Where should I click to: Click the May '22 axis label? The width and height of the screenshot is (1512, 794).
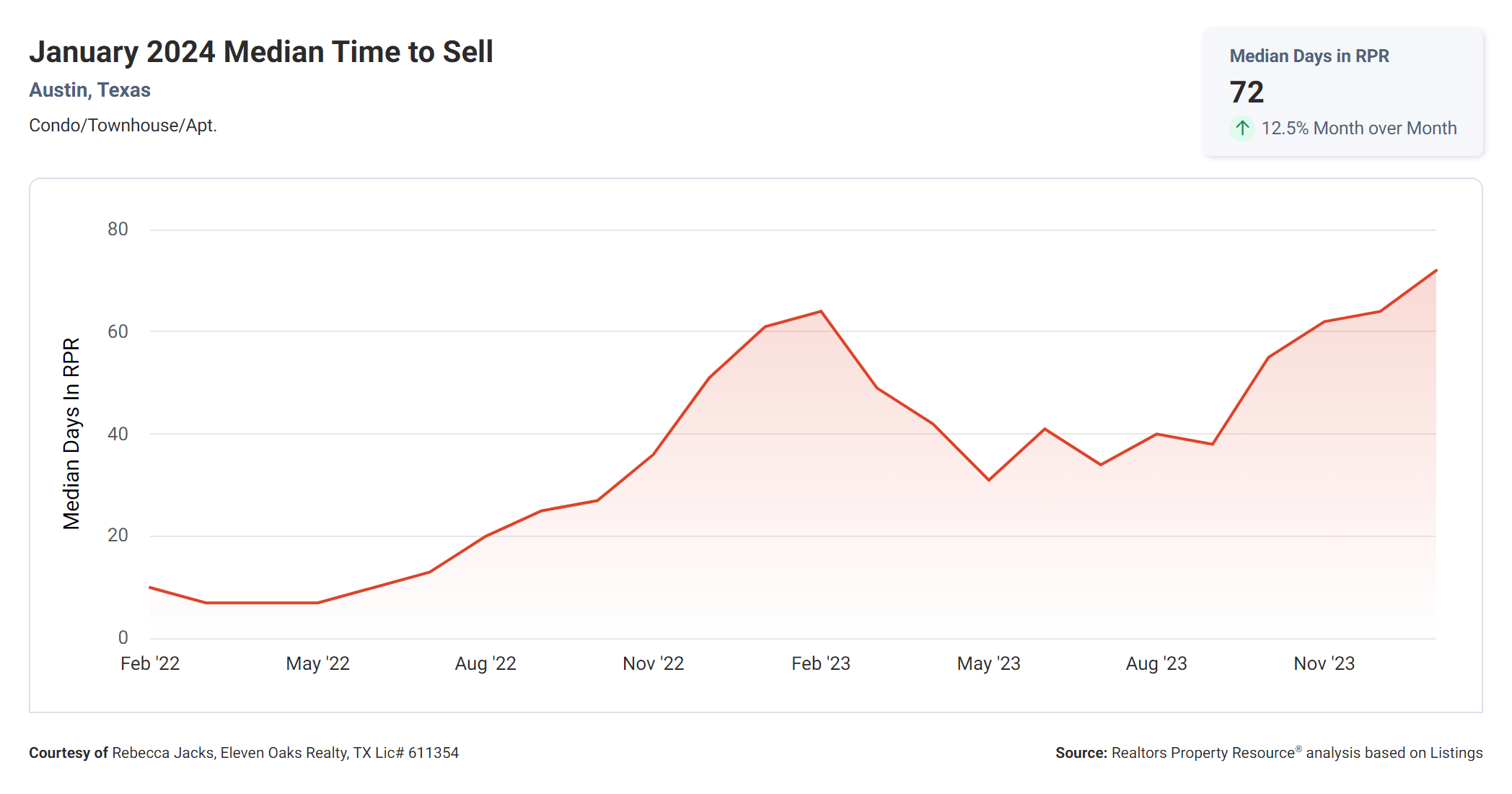point(317,663)
